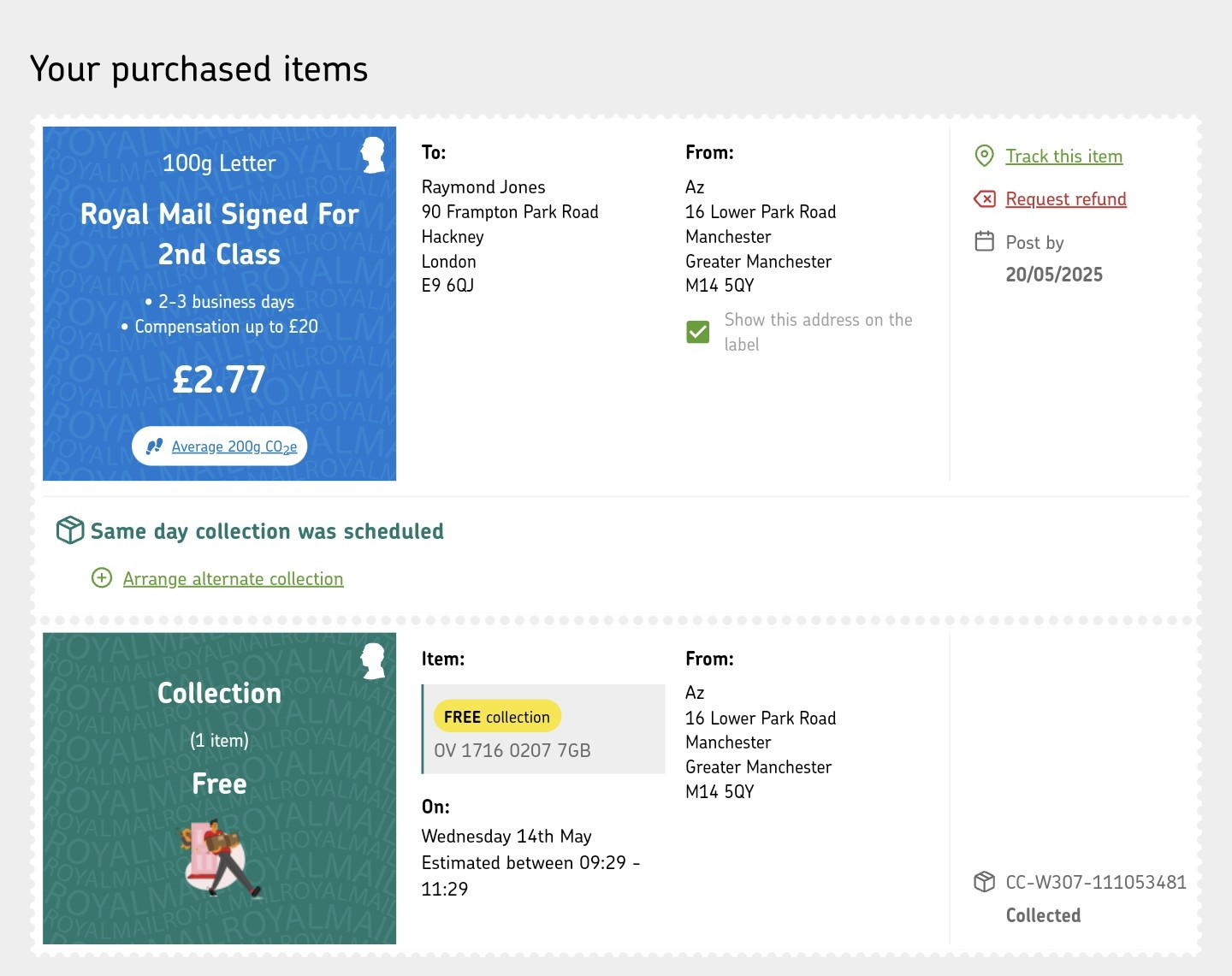This screenshot has height=976, width=1232.
Task: Click the Estimated between 09:29 - 11:29 text
Action: tap(531, 876)
